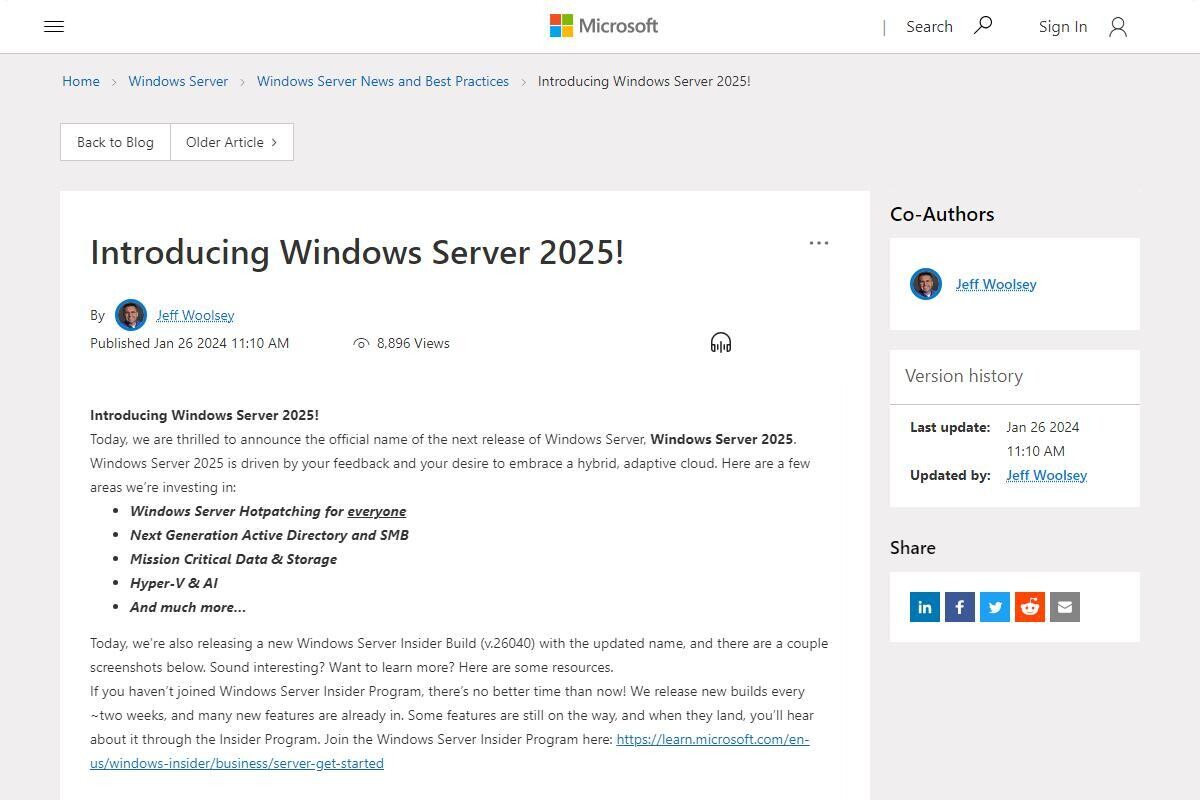Click the search magnifier icon
This screenshot has height=800, width=1200.
pos(983,25)
